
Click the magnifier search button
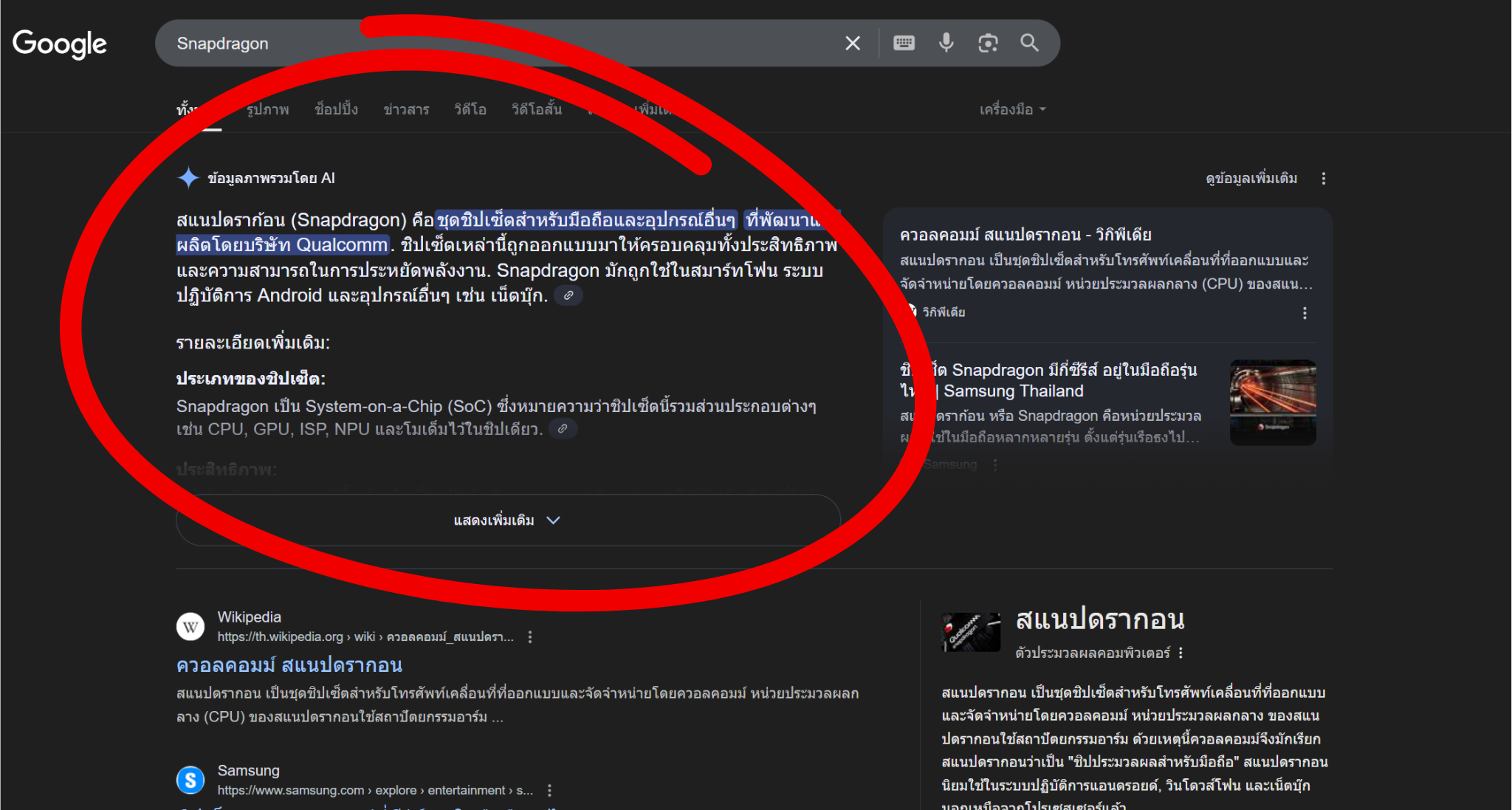[x=1029, y=43]
